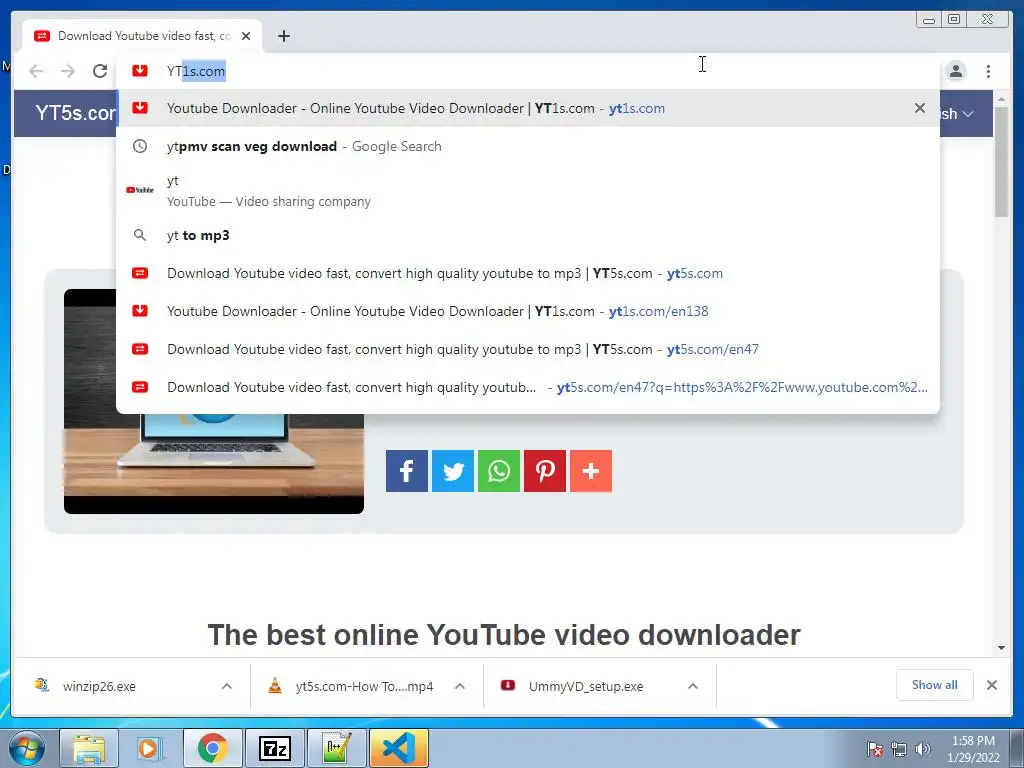This screenshot has height=768, width=1024.
Task: Open the yt5s.com-How To....mp4 download
Action: click(x=364, y=686)
